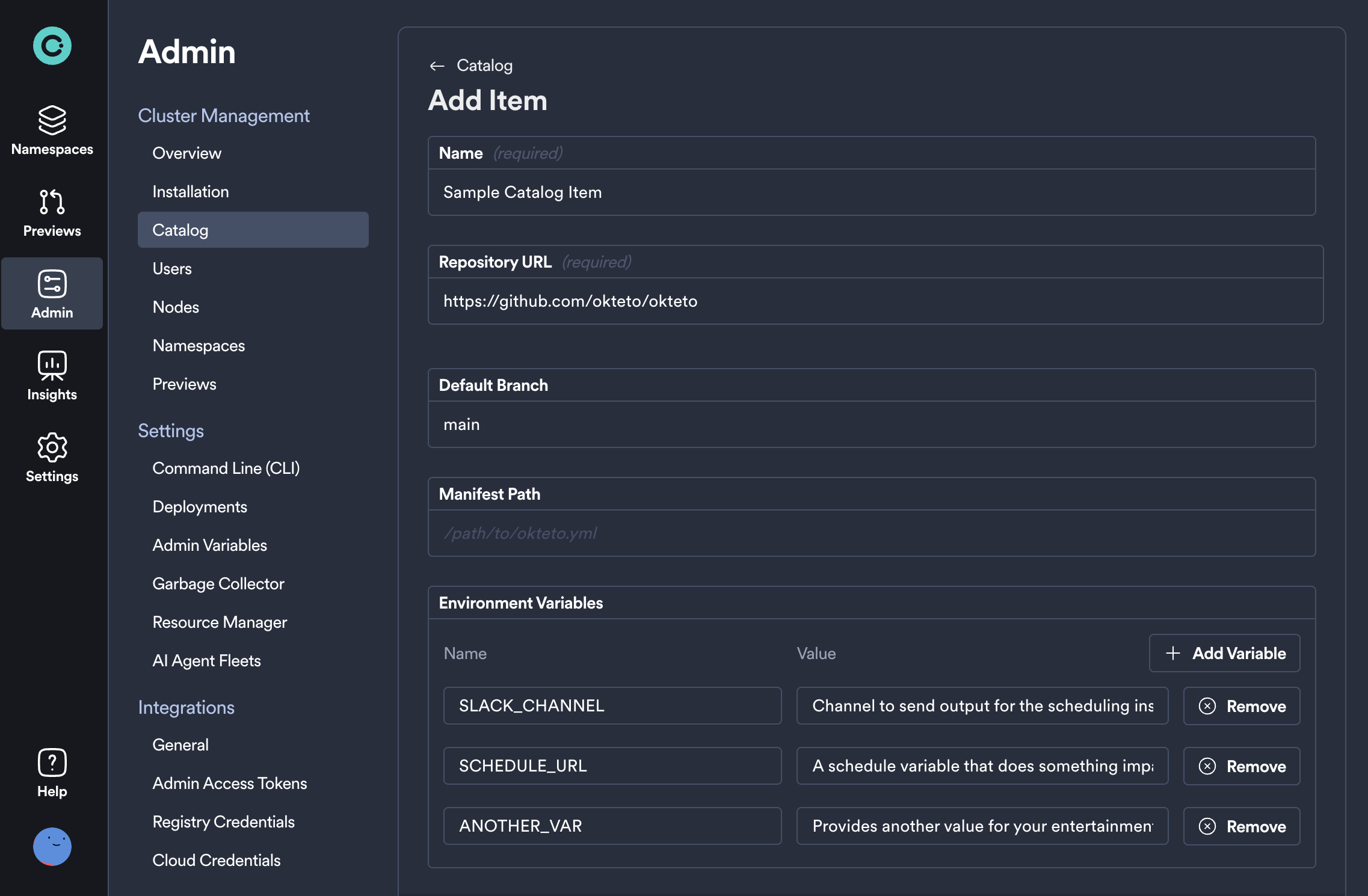Click the Okteto logo icon
Viewport: 1368px width, 896px height.
[x=52, y=45]
